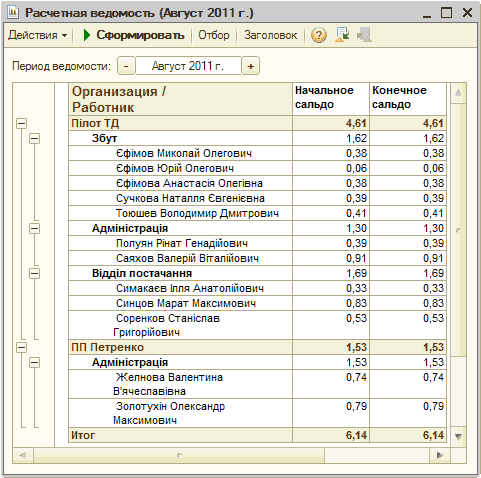Collapse the Збут department group

34,139
